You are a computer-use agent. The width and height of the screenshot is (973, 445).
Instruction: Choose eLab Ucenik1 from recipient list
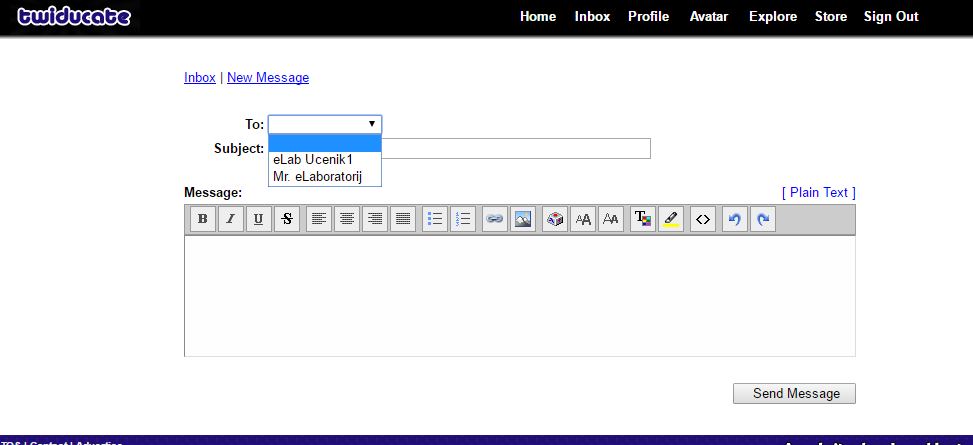pos(313,159)
